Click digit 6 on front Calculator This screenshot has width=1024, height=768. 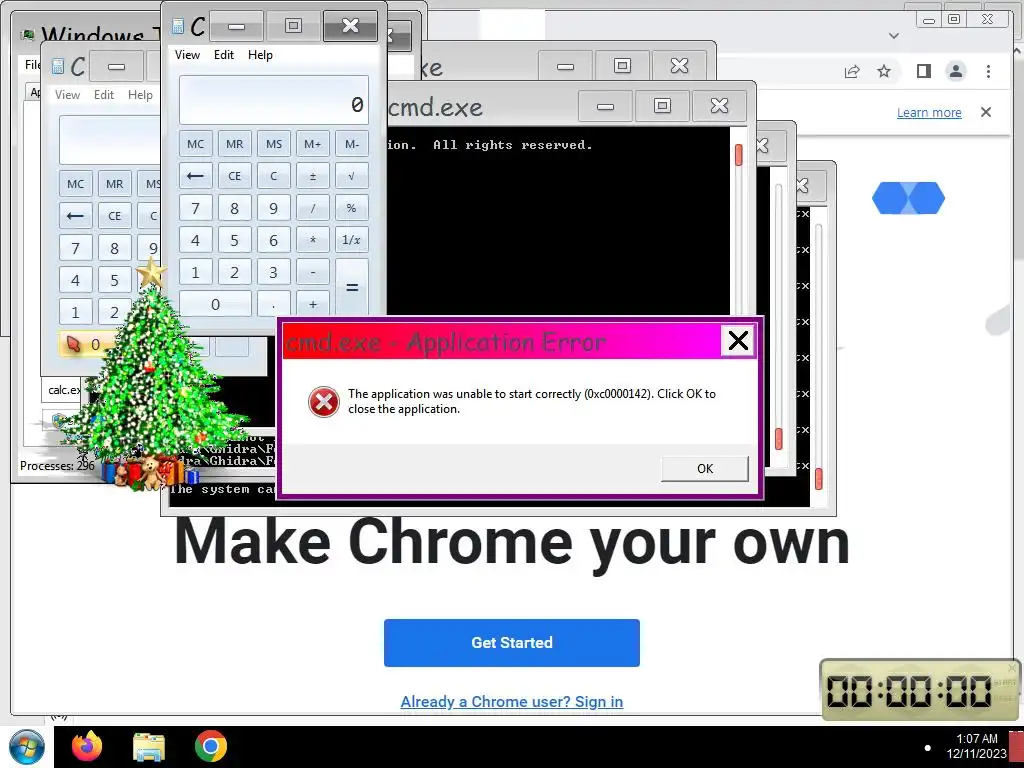click(x=274, y=240)
